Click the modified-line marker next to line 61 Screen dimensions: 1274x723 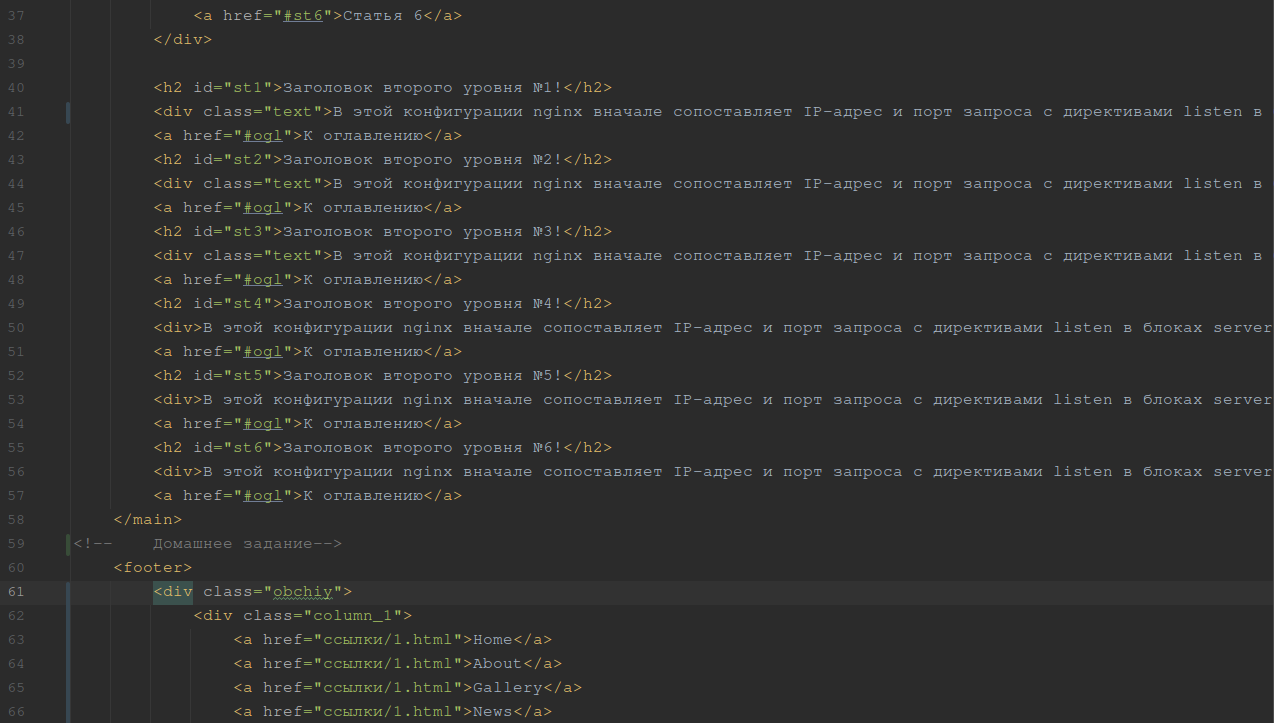pyautogui.click(x=68, y=592)
